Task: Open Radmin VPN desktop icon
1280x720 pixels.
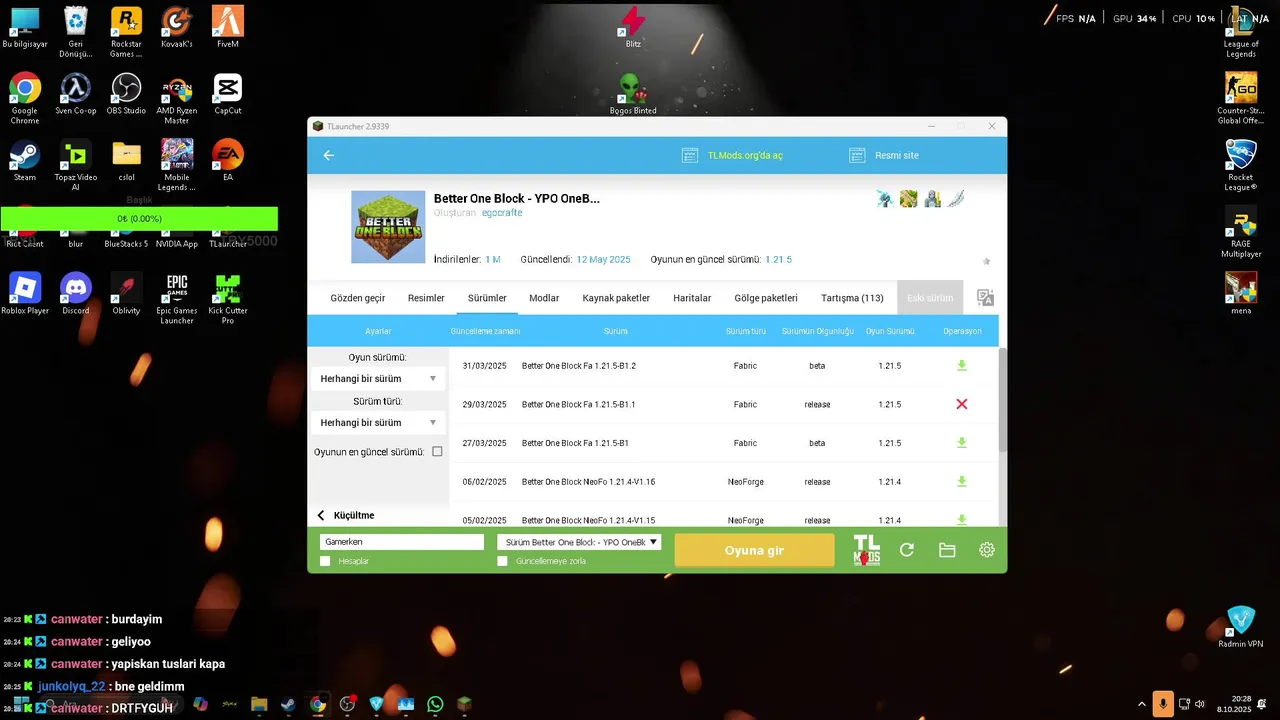Action: click(x=1241, y=627)
